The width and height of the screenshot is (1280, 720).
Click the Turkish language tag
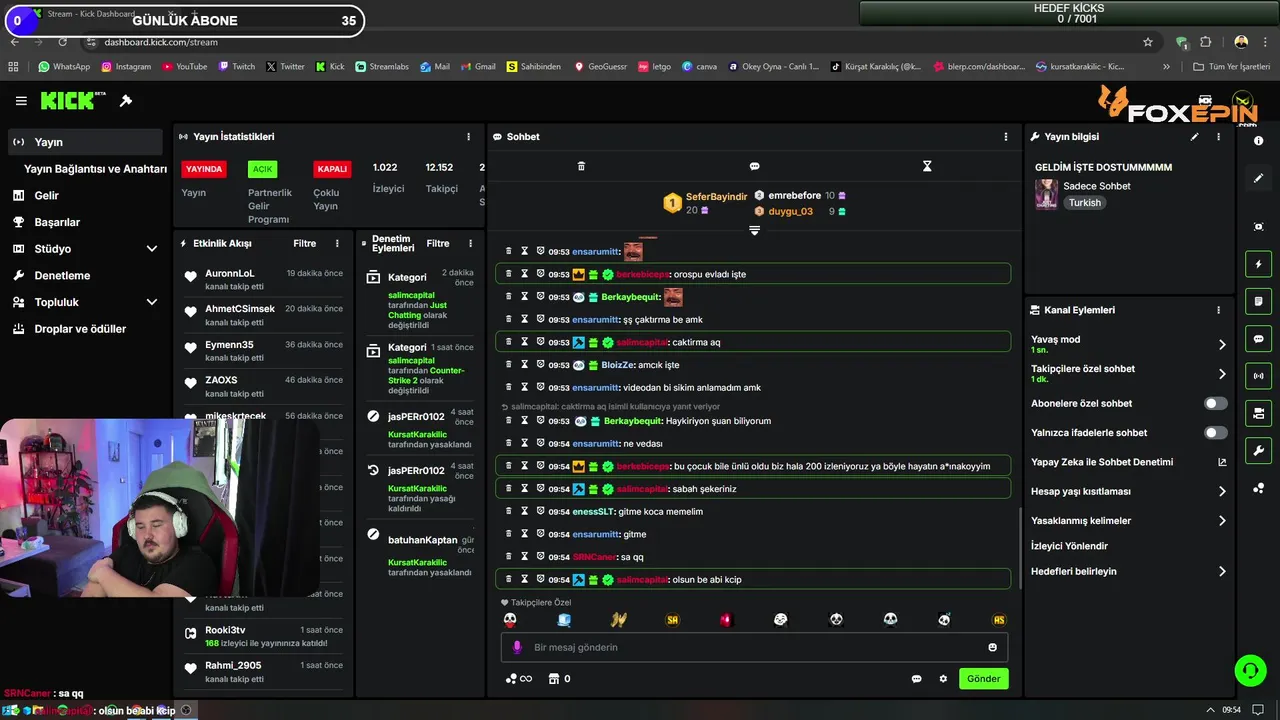point(1084,203)
